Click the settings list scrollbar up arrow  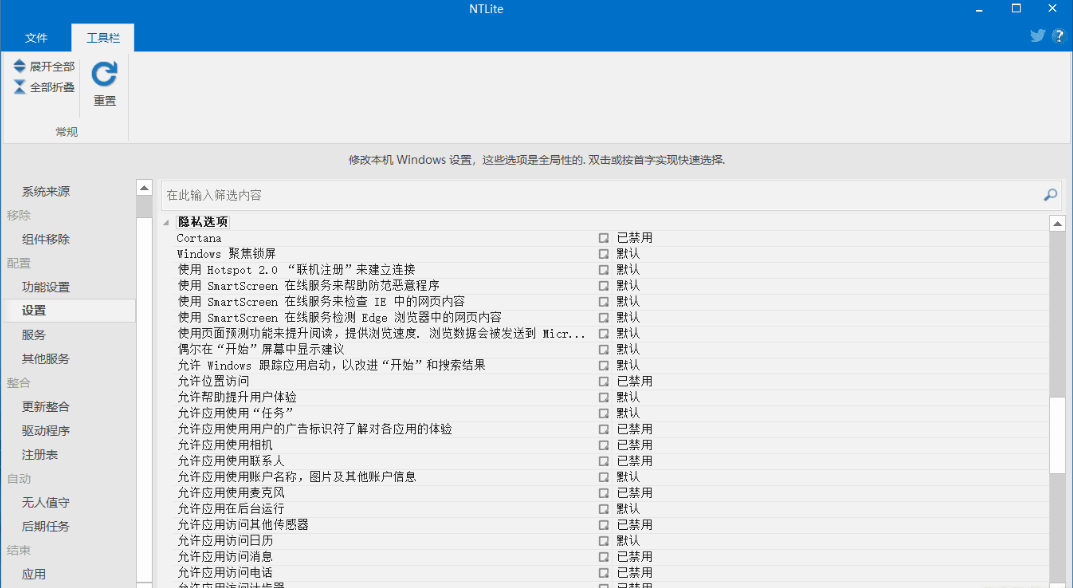coord(1057,223)
